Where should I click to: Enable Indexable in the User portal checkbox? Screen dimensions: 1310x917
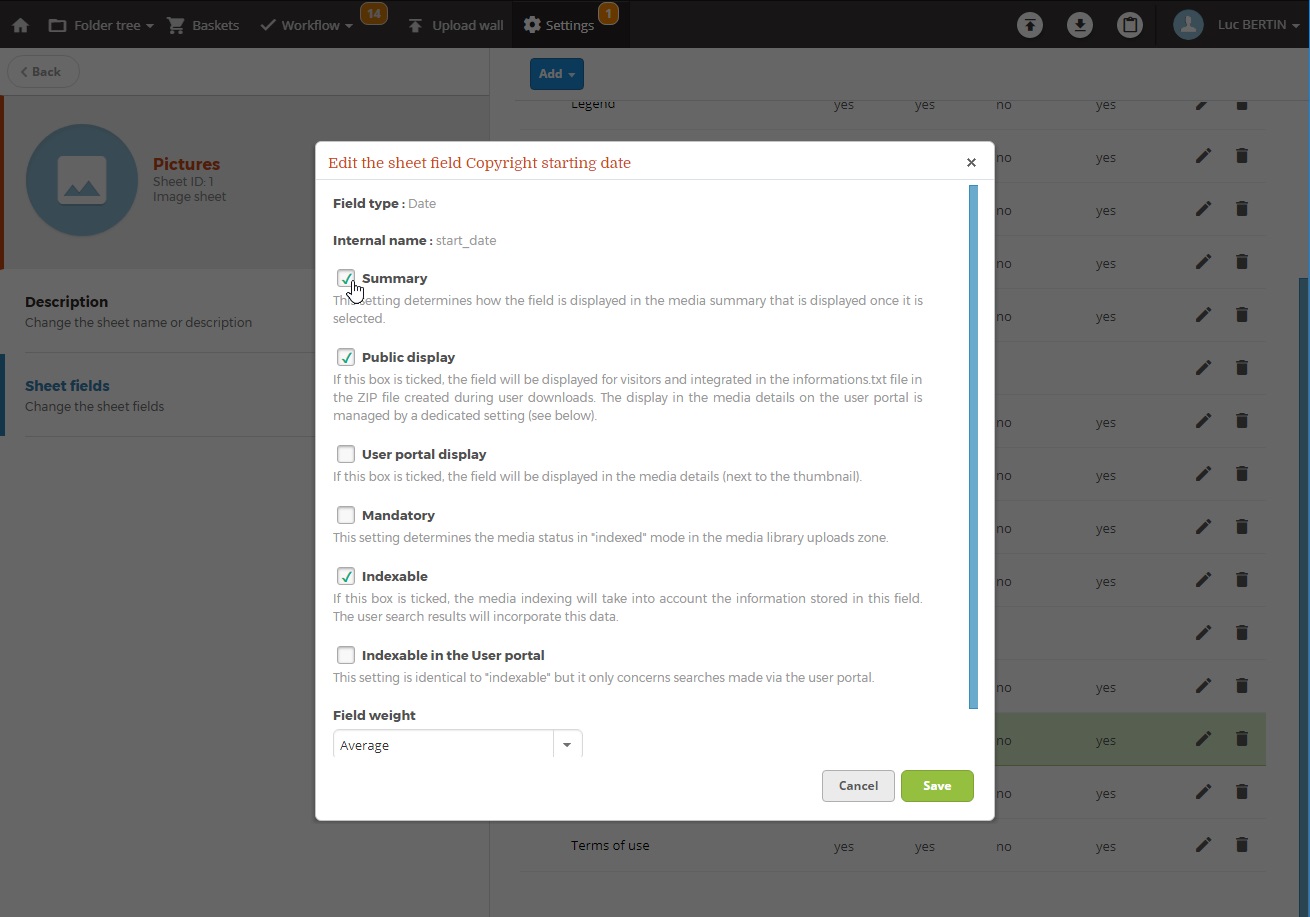[x=346, y=655]
